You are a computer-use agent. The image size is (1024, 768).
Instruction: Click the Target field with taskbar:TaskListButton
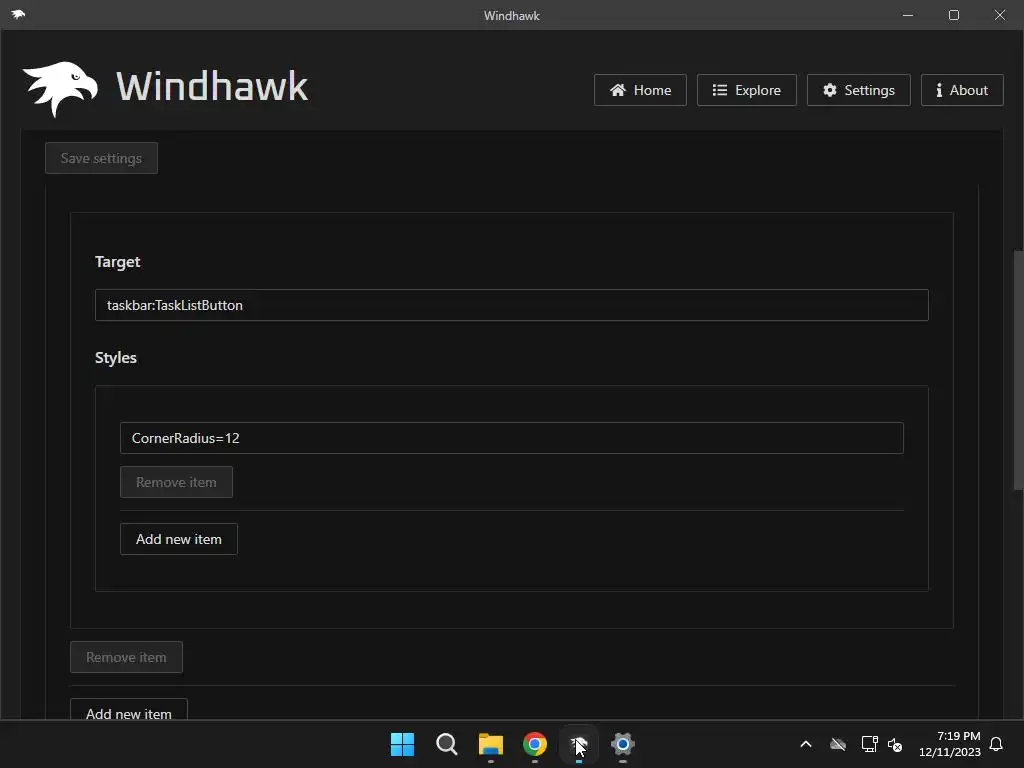511,305
